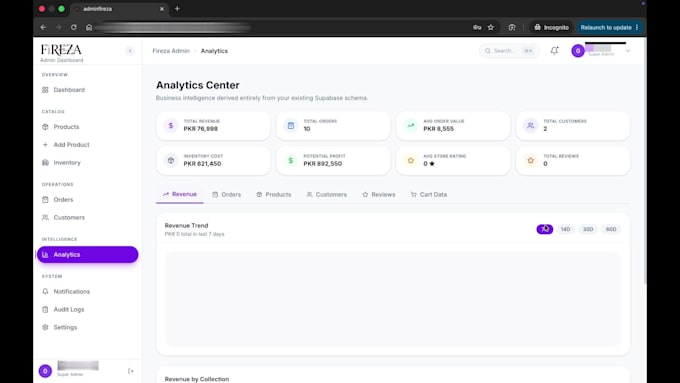Select the Analytics sidebar item
This screenshot has height=383, width=680.
pyautogui.click(x=87, y=254)
